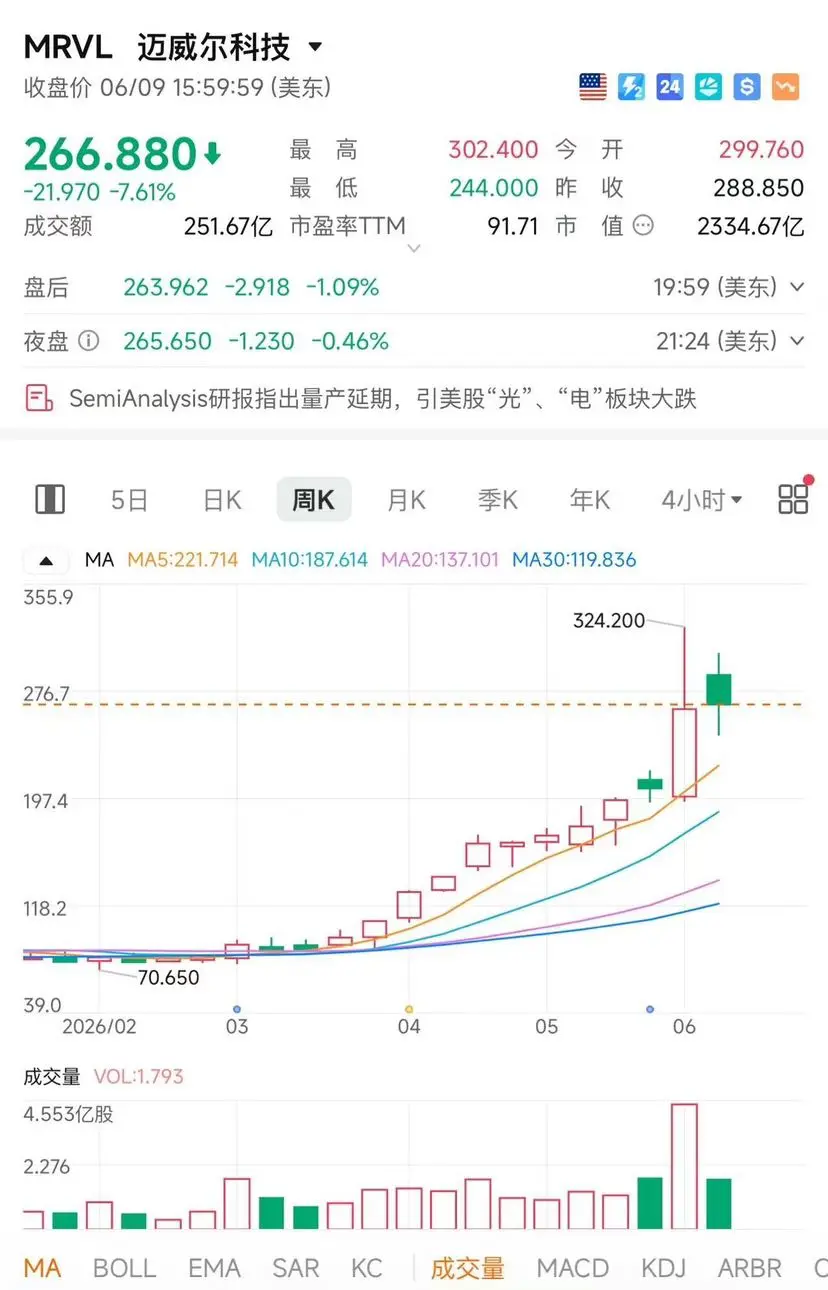The height and width of the screenshot is (1290, 828).
Task: Collapse the MA indicator legend arrow
Action: (x=47, y=560)
